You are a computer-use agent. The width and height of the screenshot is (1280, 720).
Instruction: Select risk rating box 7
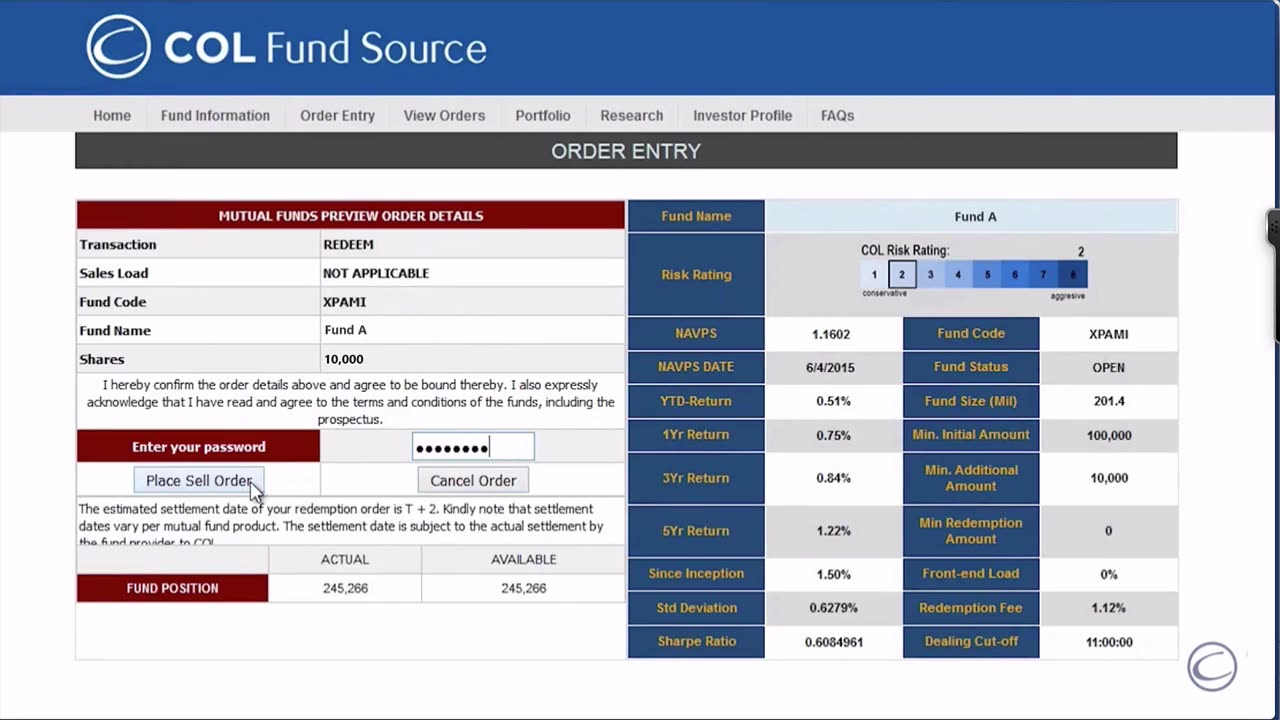[1043, 274]
